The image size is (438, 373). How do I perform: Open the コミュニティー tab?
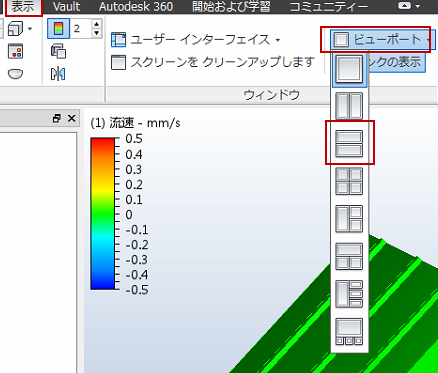point(329,7)
